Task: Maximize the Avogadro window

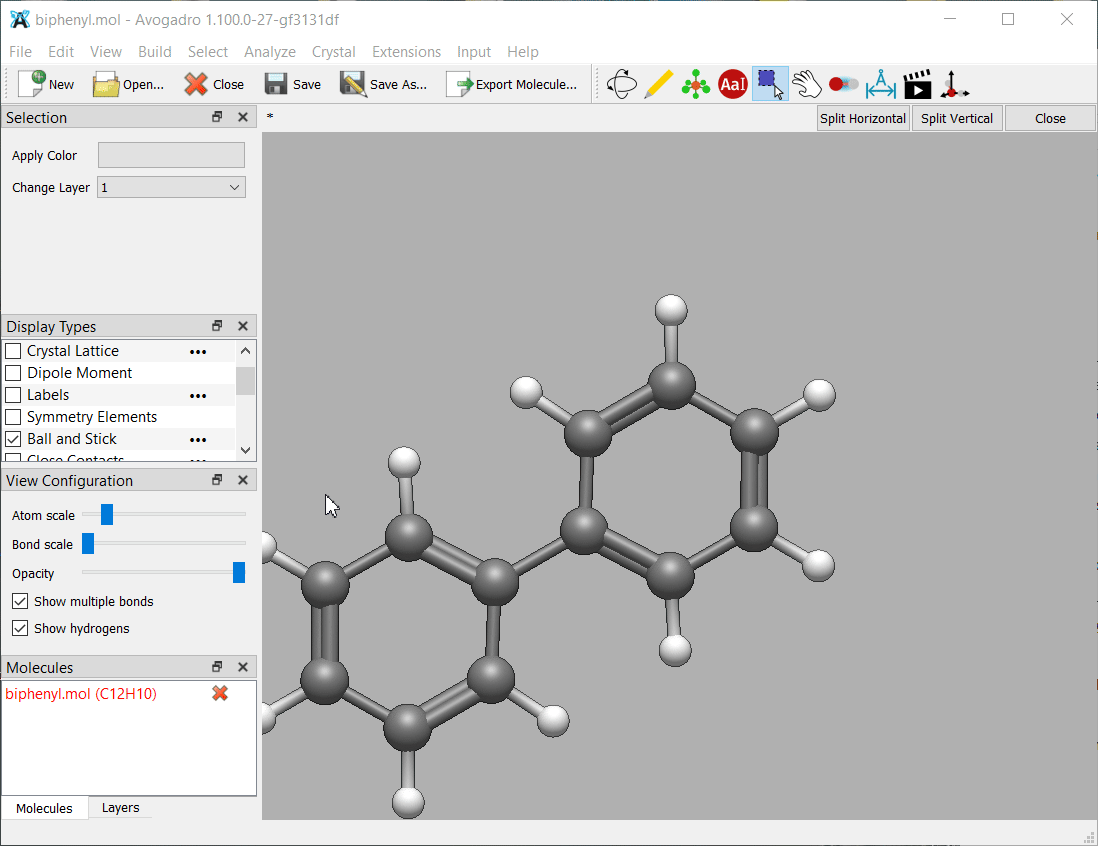Action: [1008, 19]
